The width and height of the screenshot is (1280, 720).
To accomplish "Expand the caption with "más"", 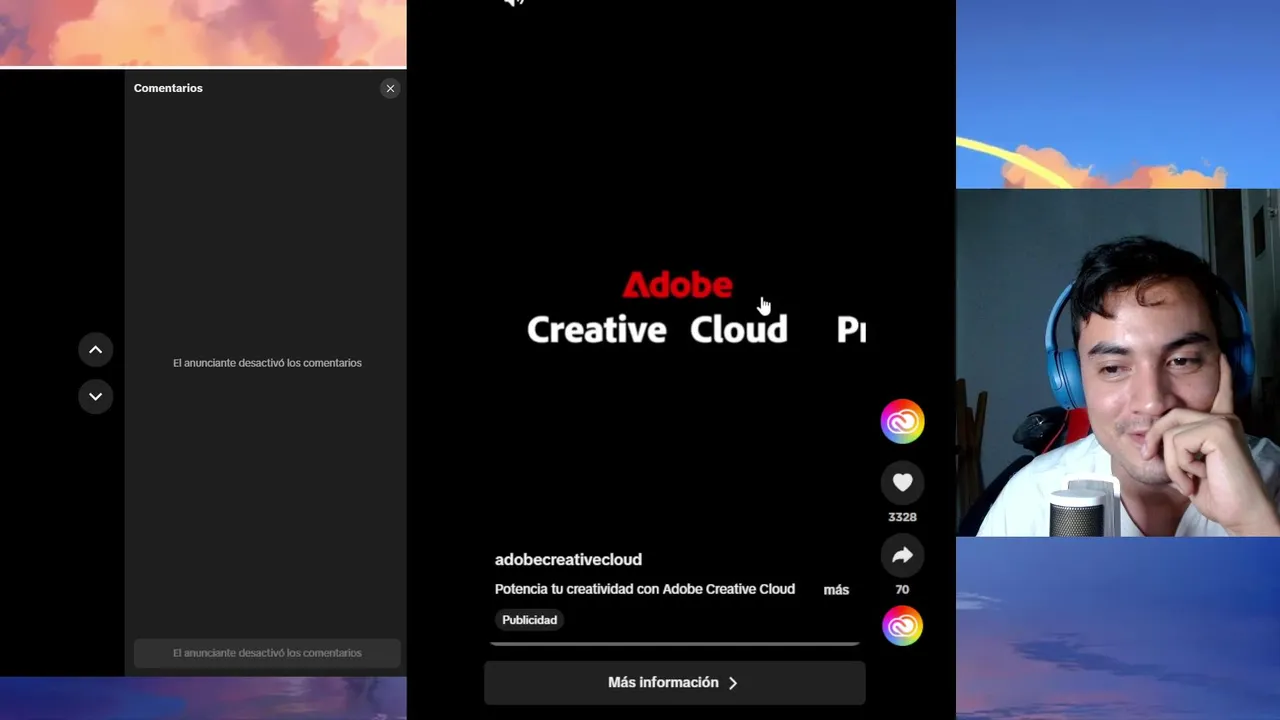I will point(836,590).
